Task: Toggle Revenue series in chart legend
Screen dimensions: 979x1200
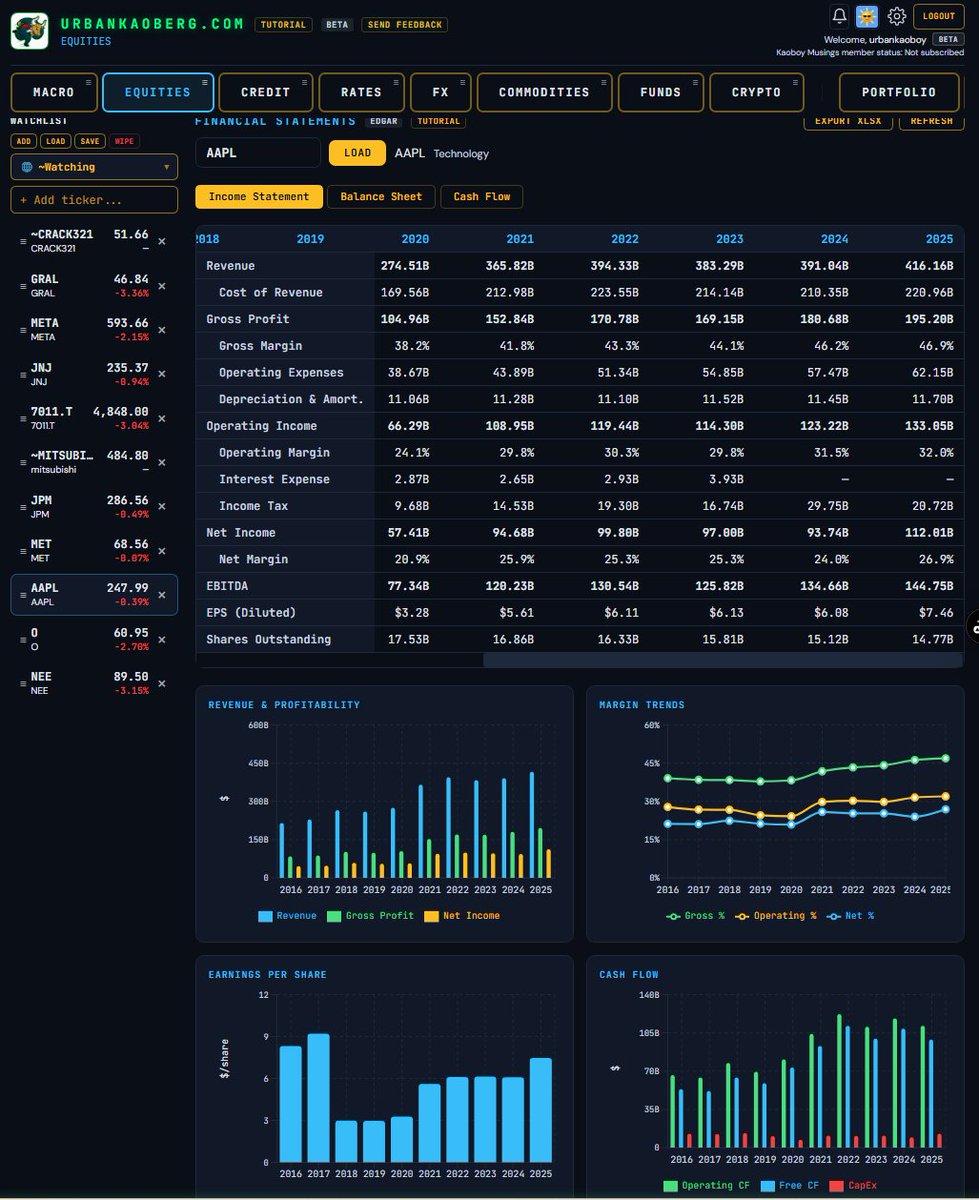Action: point(288,916)
